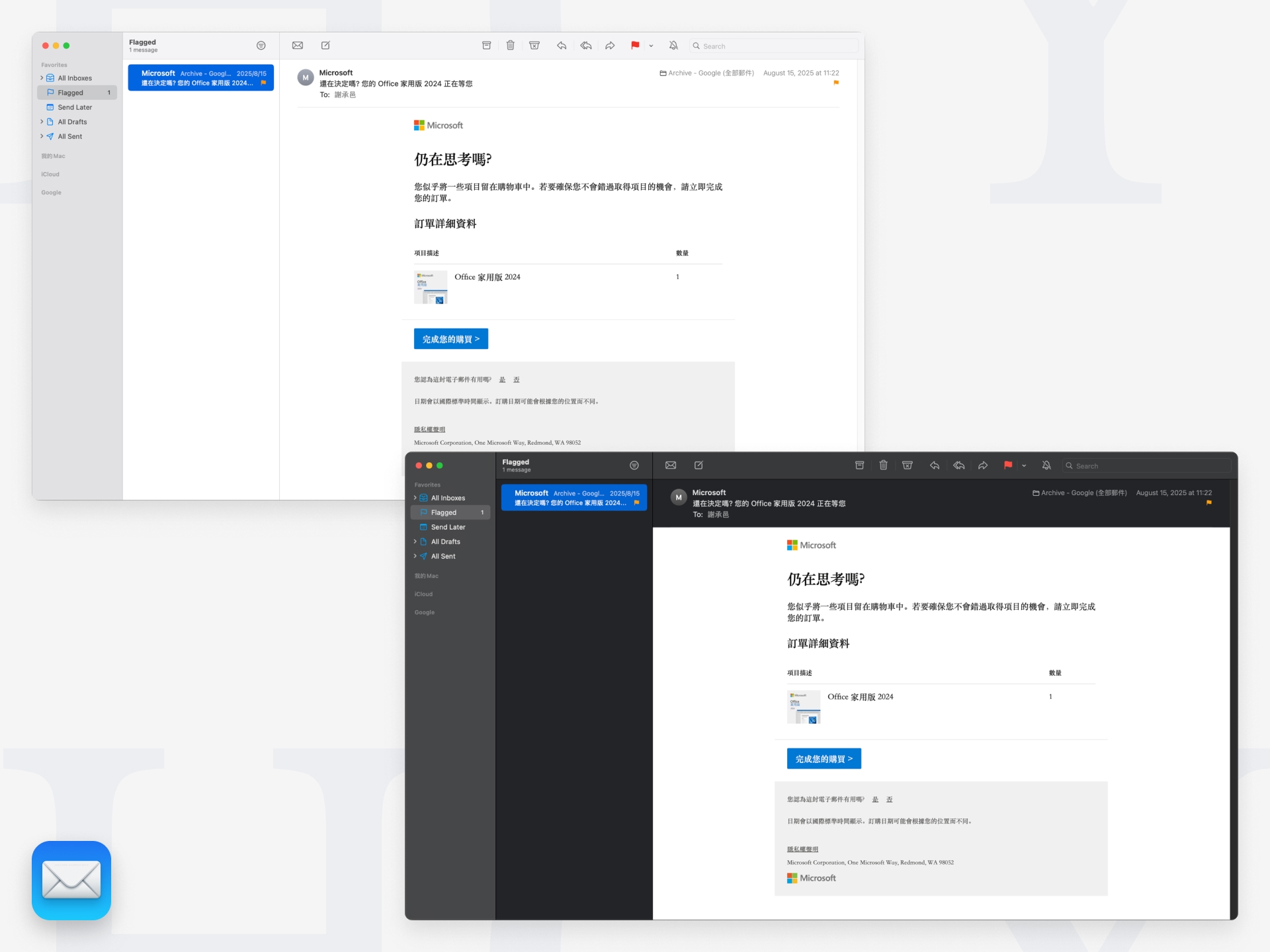Screen dimensions: 1270x952
Task: Click the Get Mail envelope icon in light window
Action: (x=298, y=46)
